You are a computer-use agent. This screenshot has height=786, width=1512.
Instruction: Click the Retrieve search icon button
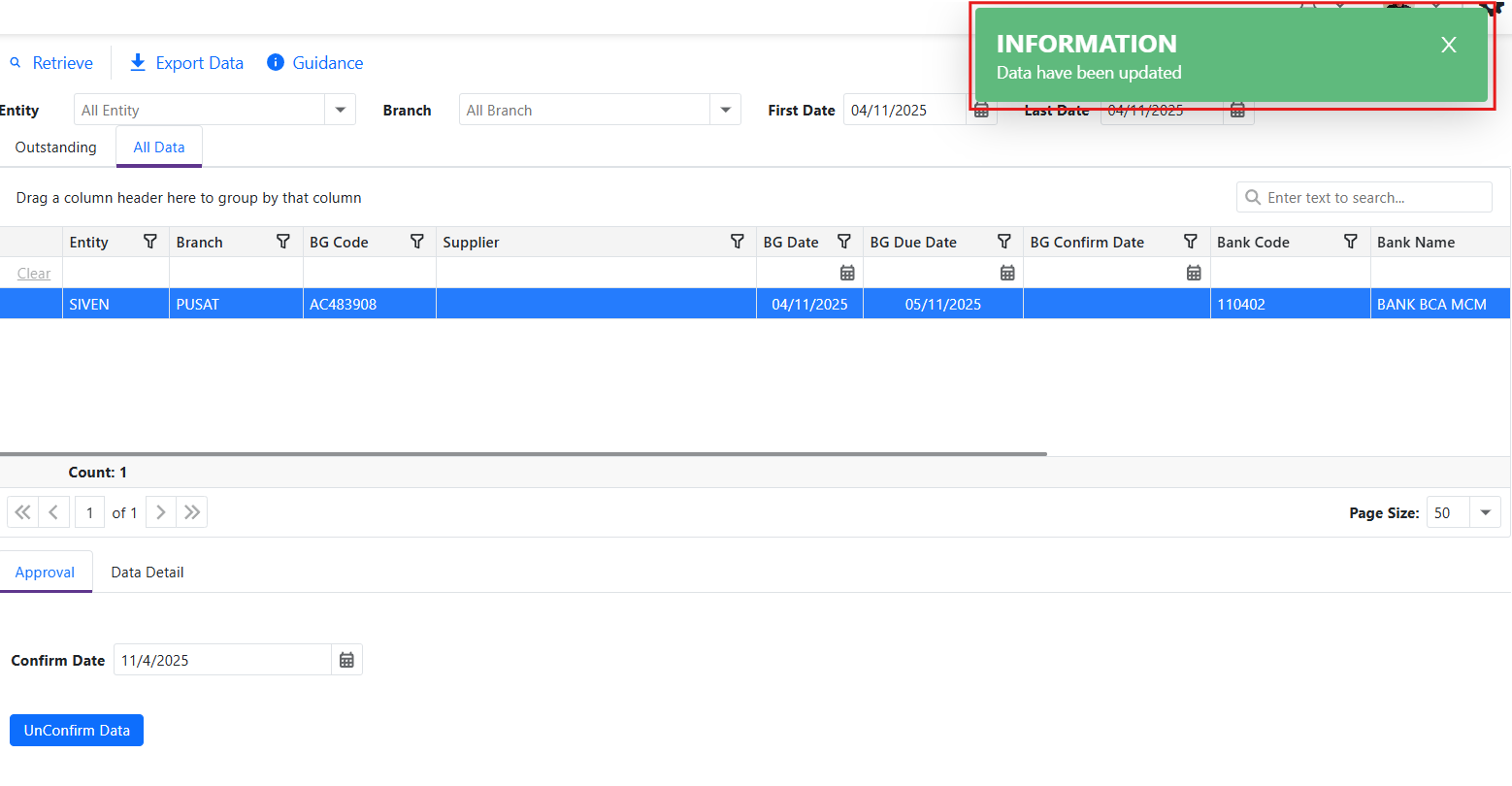click(16, 63)
